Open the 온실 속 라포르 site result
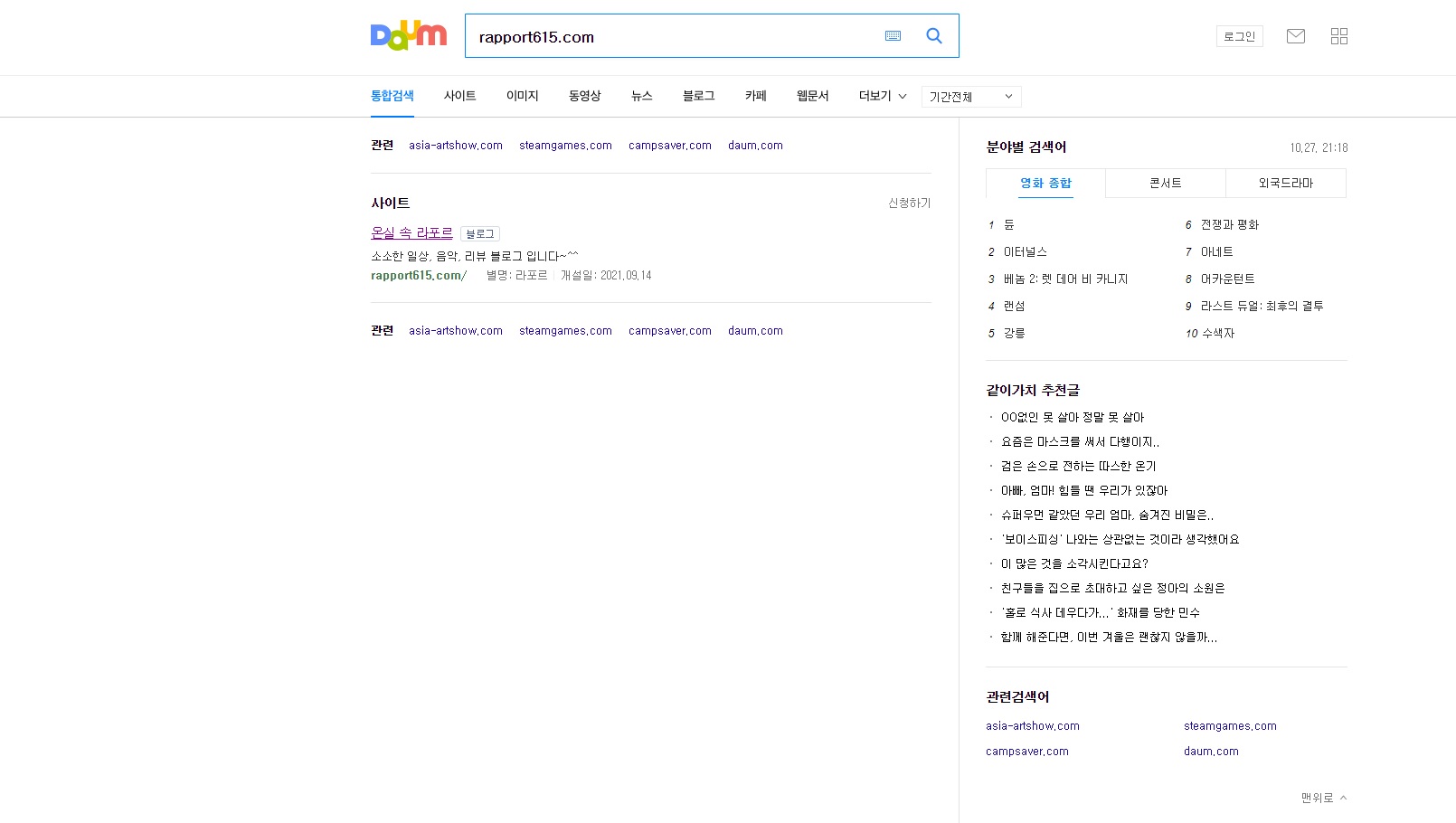Viewport: 1456px width, 823px height. (x=411, y=233)
